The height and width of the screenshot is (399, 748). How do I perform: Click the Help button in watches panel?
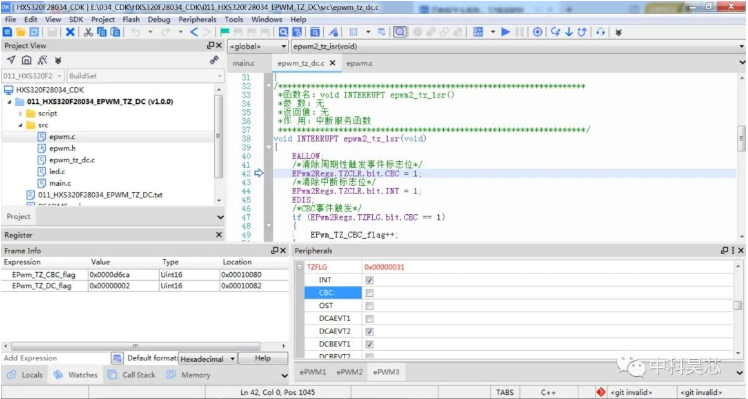(x=263, y=358)
